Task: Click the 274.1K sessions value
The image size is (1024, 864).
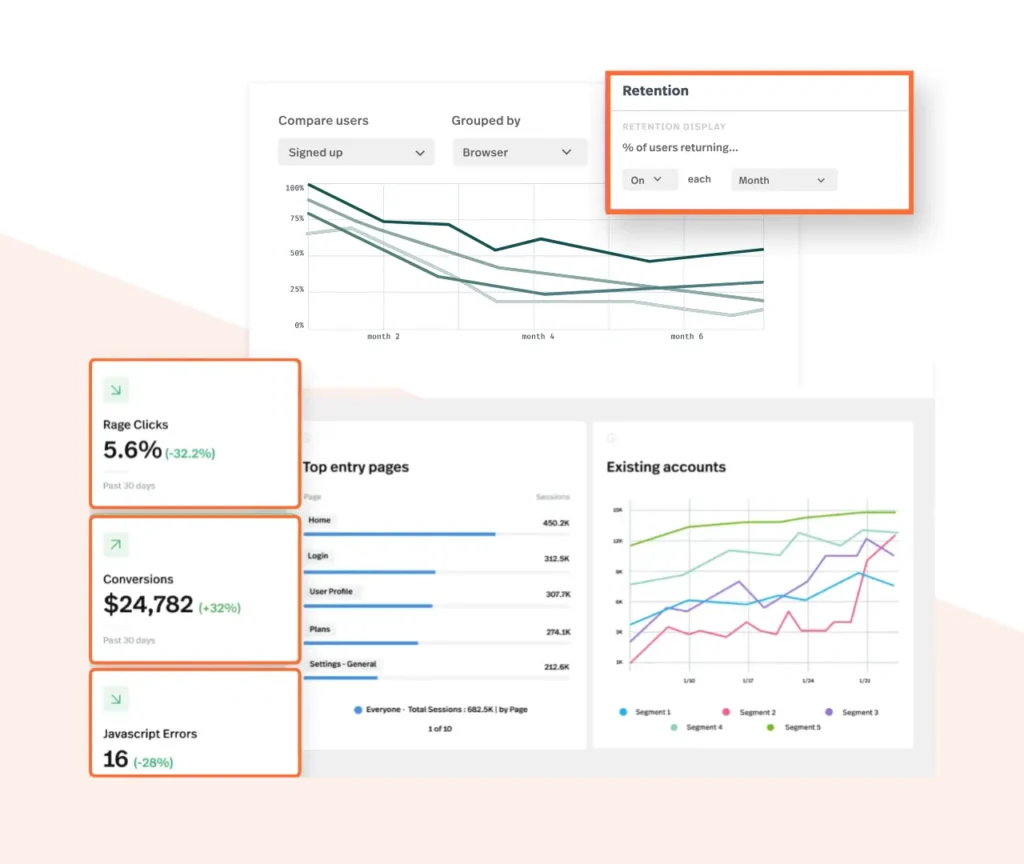Action: click(558, 632)
